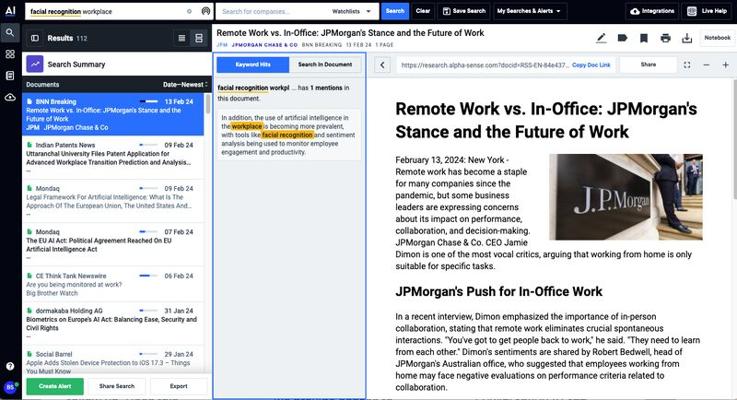Viewport: 737px width, 400px height.
Task: Bookmark the JPMorgan document
Action: pyautogui.click(x=643, y=38)
